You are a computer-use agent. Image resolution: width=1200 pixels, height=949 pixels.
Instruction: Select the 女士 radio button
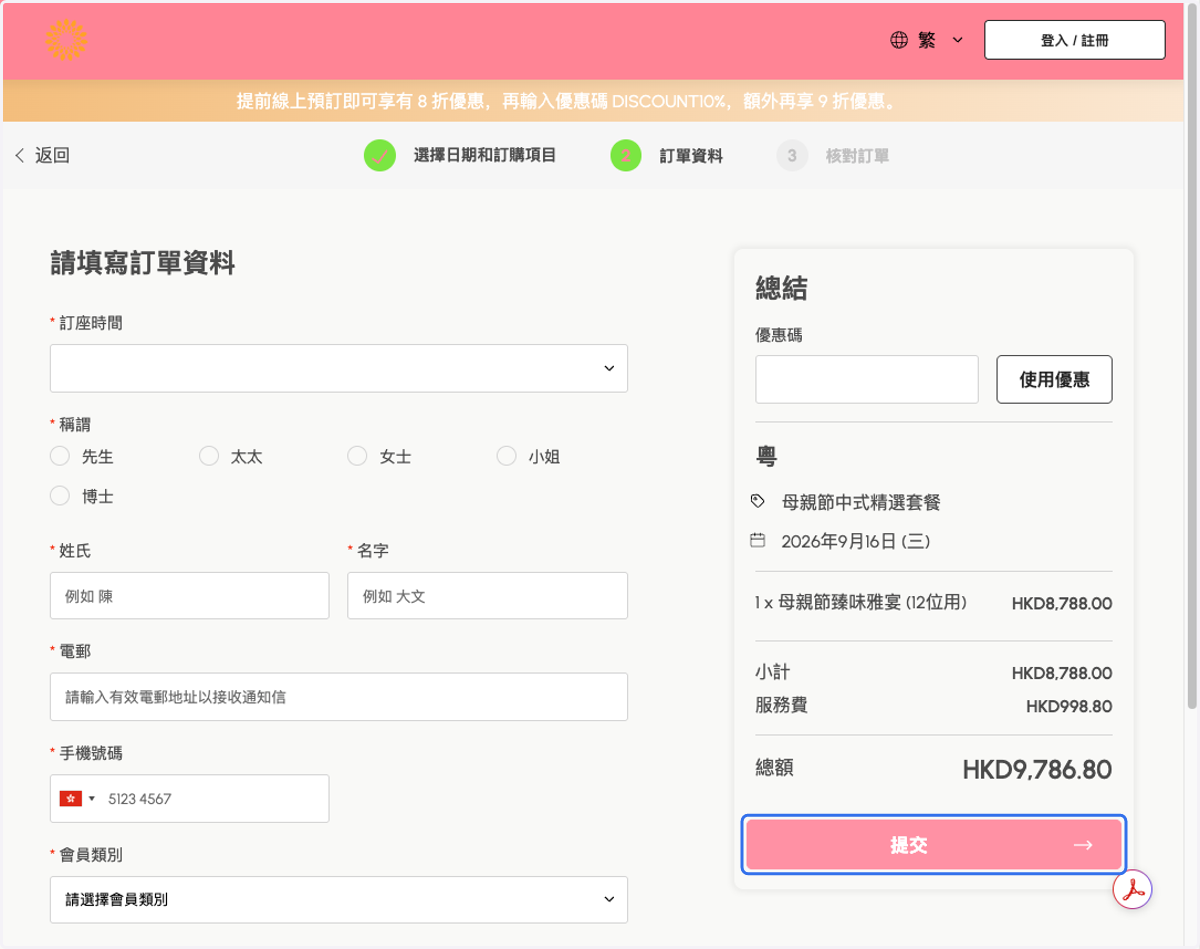point(357,456)
